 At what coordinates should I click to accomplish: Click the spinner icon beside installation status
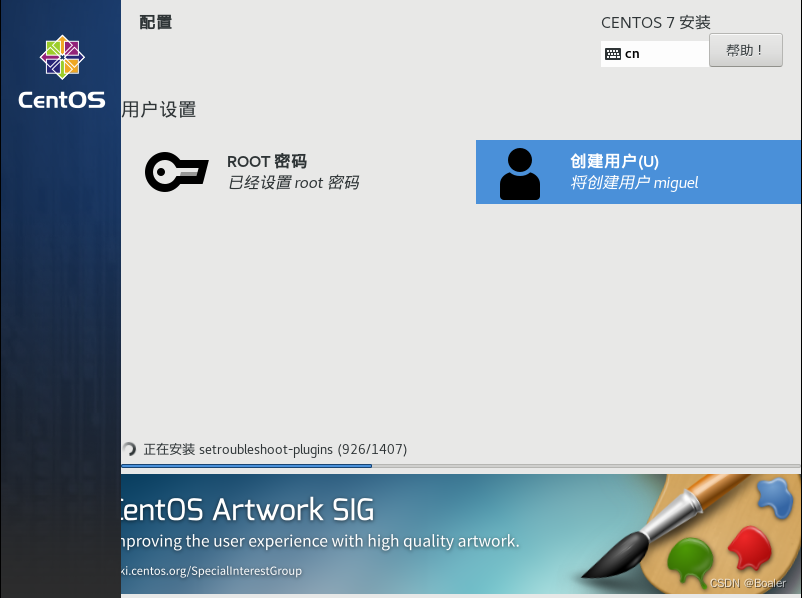(x=130, y=449)
